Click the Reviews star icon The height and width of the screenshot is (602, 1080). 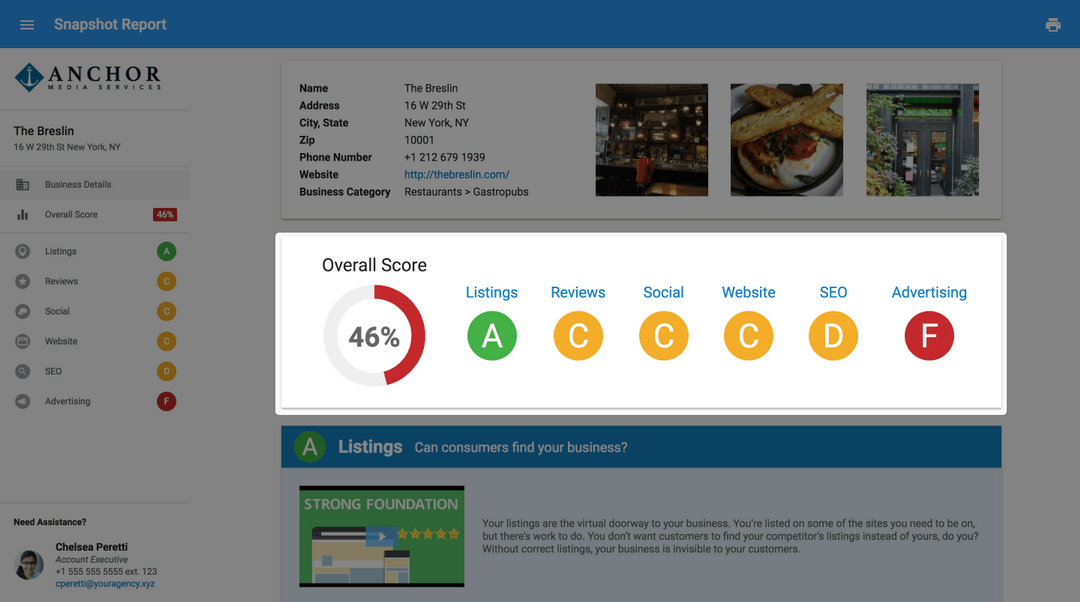[22, 281]
